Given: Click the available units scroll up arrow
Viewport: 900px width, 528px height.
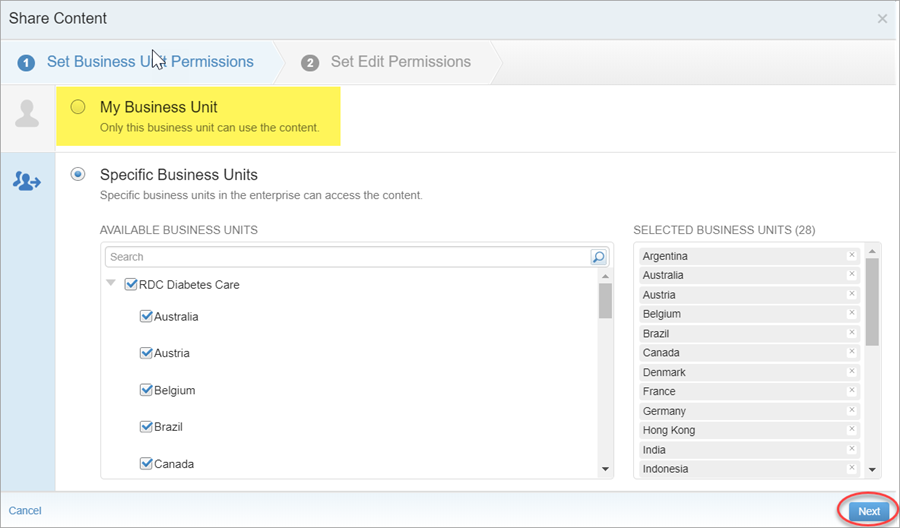Looking at the screenshot, I should 605,277.
